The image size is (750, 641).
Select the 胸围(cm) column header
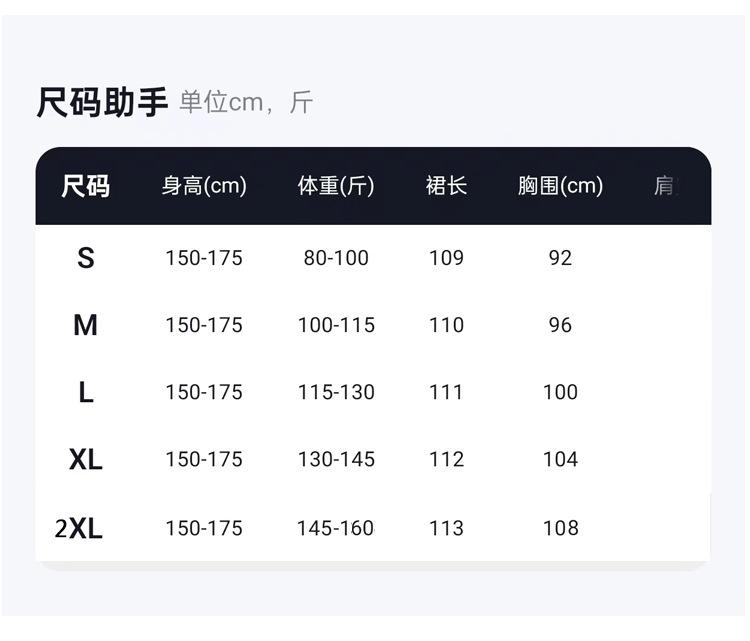point(560,186)
